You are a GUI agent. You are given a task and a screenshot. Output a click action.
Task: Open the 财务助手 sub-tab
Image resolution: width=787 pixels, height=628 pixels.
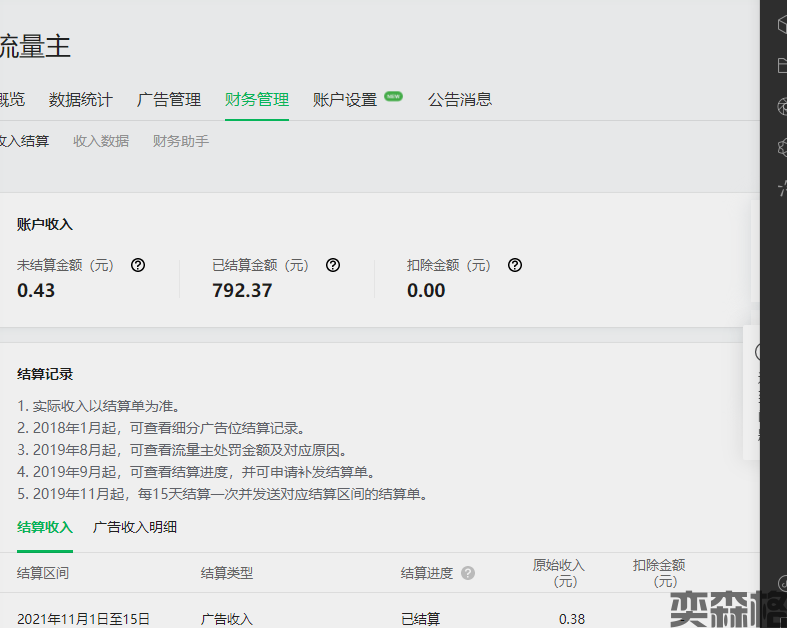click(181, 141)
